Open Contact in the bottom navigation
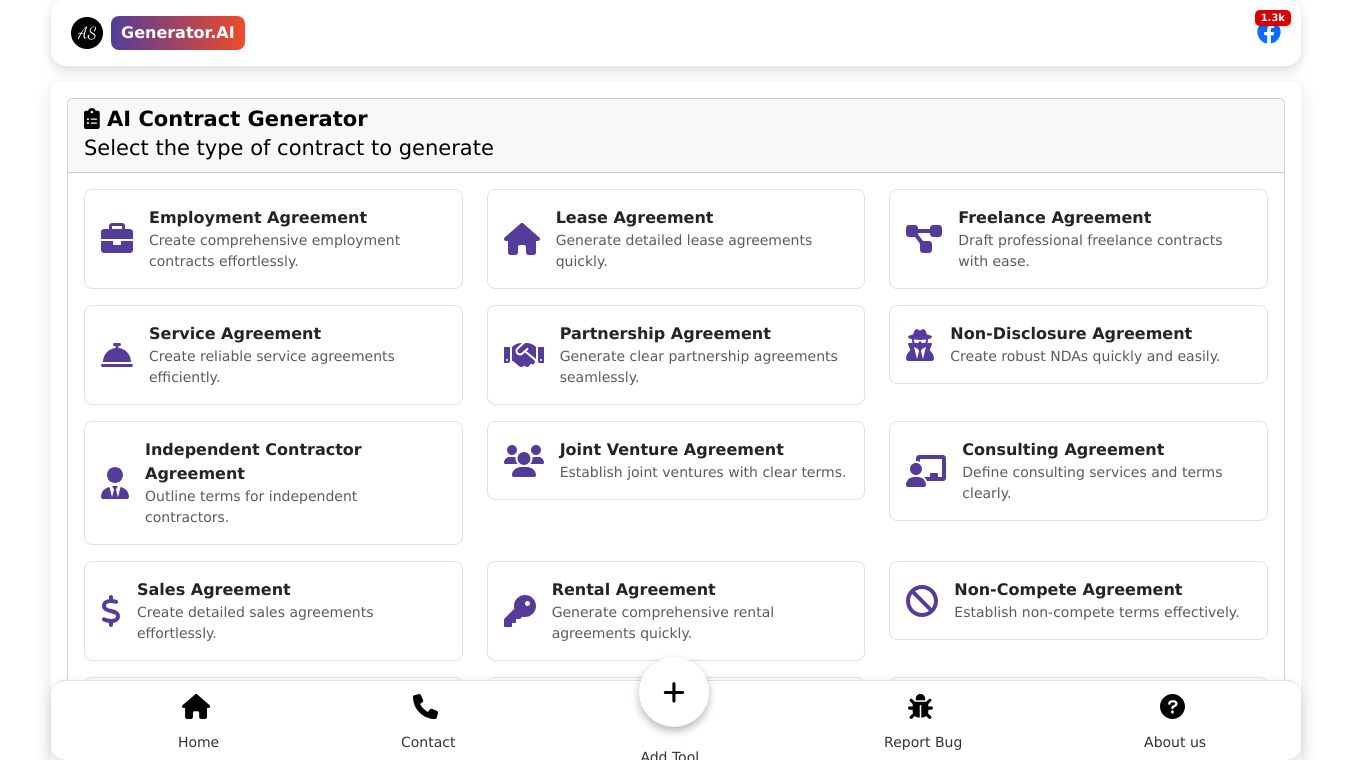The width and height of the screenshot is (1352, 760). coord(427,721)
